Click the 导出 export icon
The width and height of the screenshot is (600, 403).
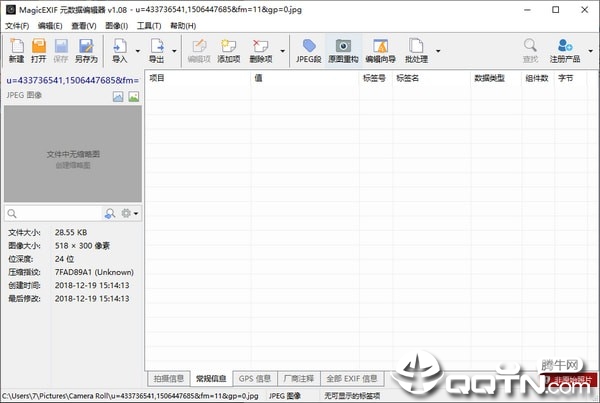point(157,51)
